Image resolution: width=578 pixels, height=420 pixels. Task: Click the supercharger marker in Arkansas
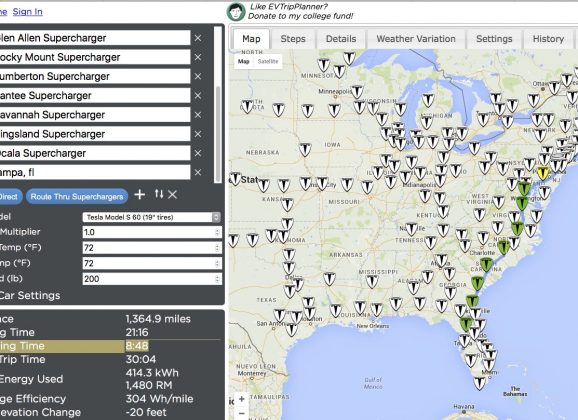330,279
